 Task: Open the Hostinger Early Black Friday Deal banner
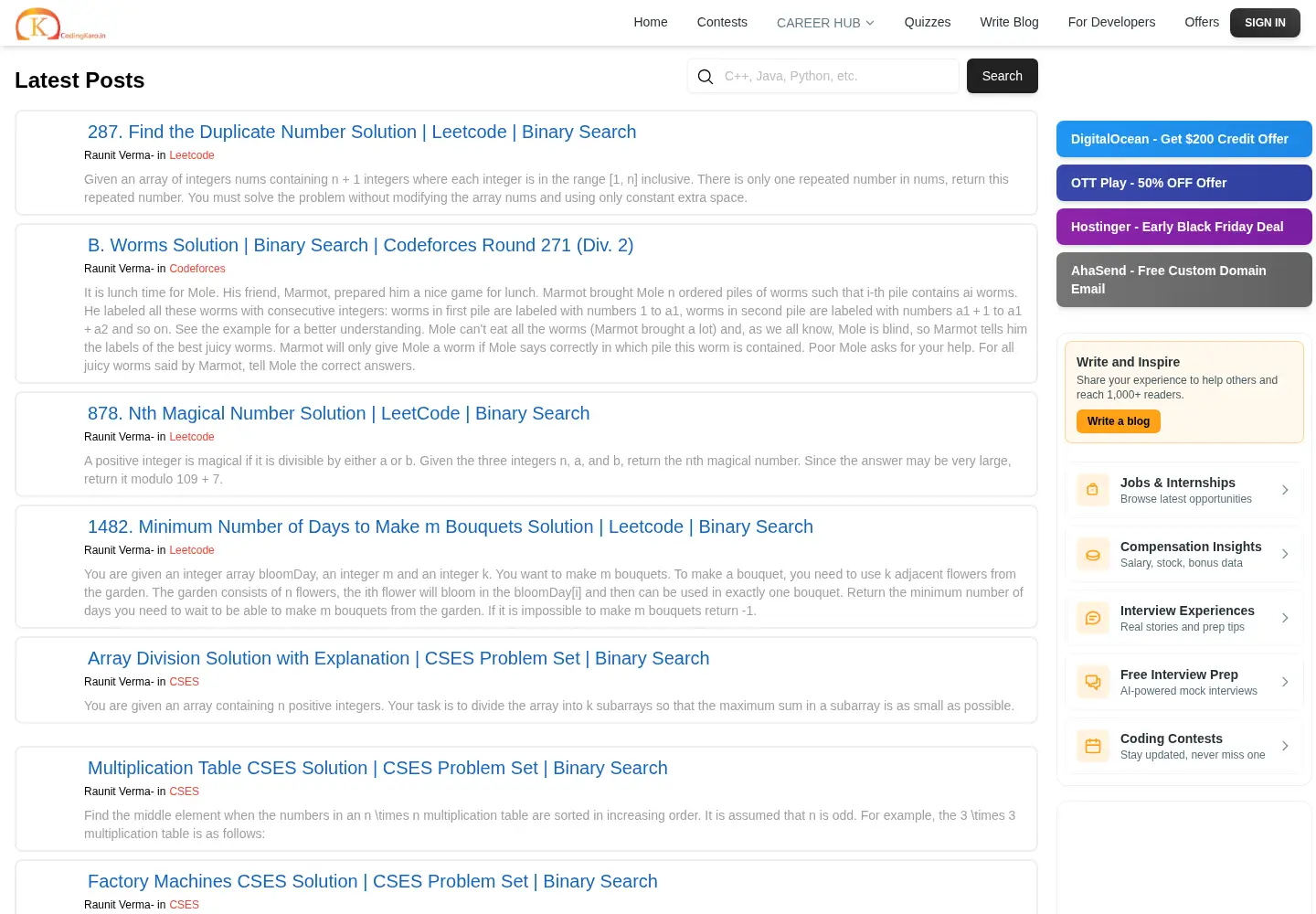coord(1184,227)
